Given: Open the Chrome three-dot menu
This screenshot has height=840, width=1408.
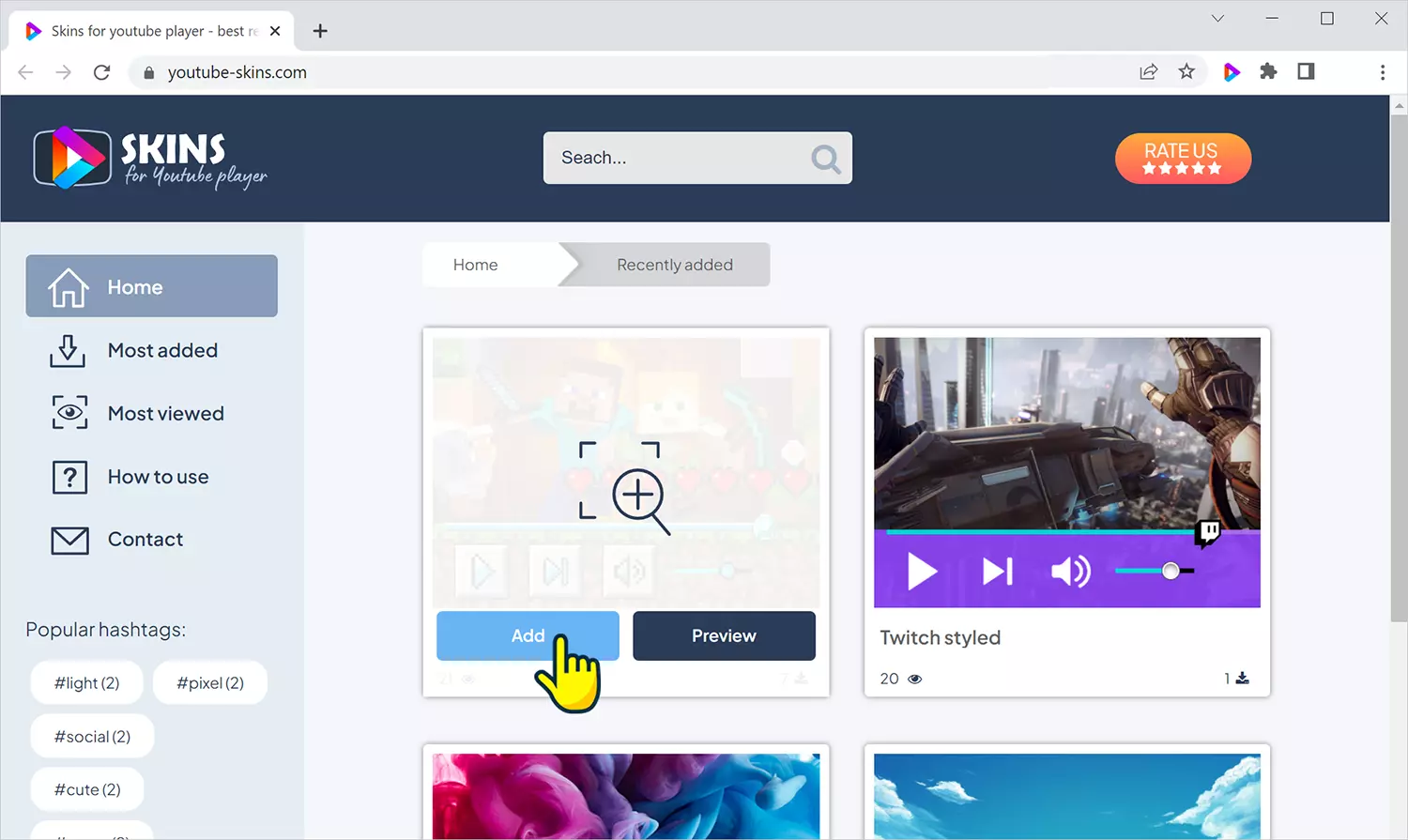Looking at the screenshot, I should pos(1382,72).
